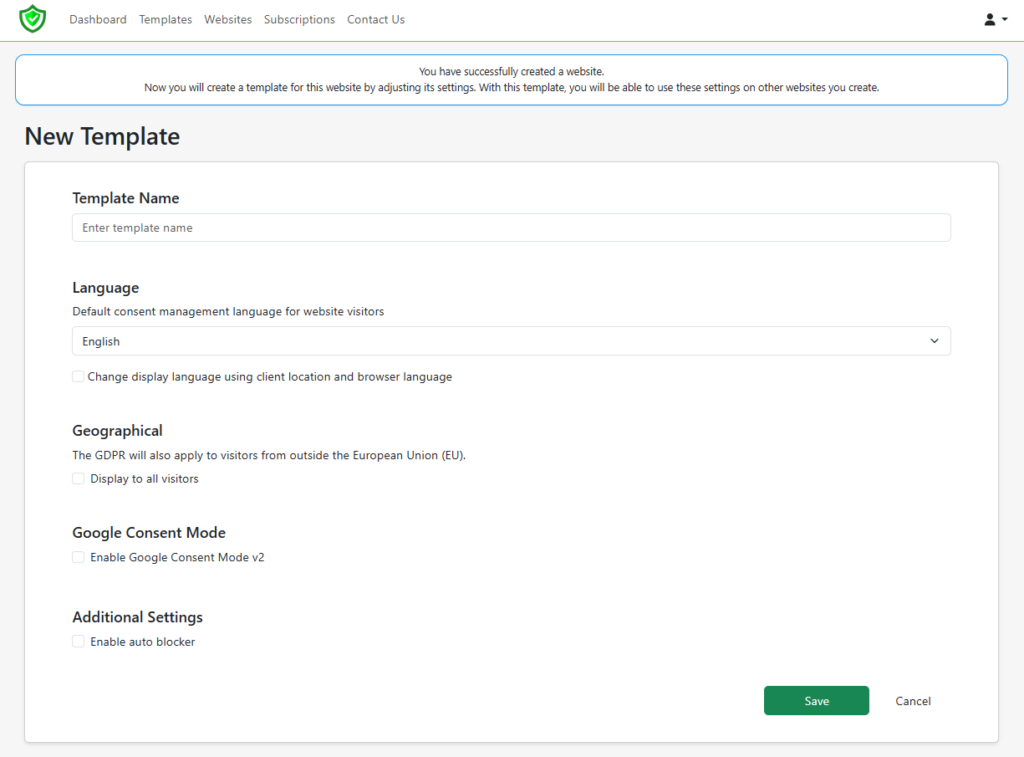Tick the Enable auto blocker checkbox
This screenshot has height=757, width=1024.
(x=78, y=642)
